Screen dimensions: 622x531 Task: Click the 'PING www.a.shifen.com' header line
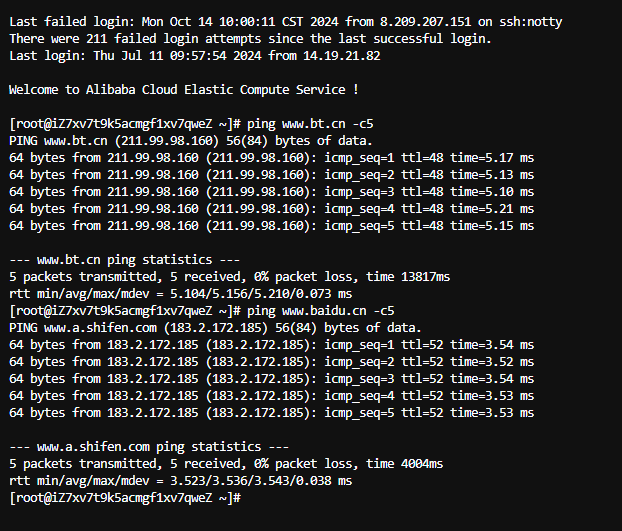(x=215, y=328)
